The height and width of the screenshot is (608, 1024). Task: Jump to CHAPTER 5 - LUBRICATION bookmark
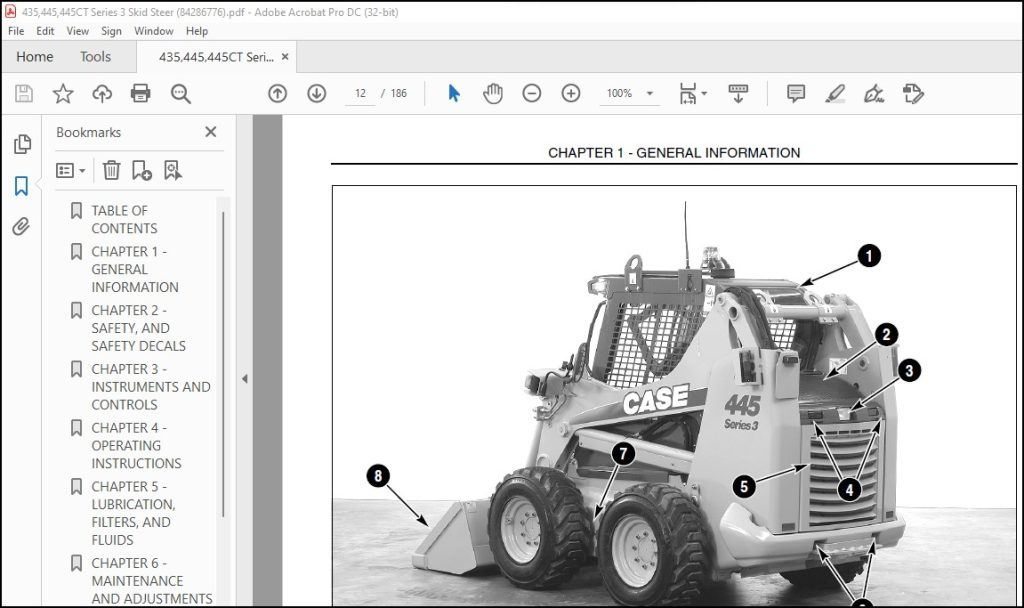[133, 513]
